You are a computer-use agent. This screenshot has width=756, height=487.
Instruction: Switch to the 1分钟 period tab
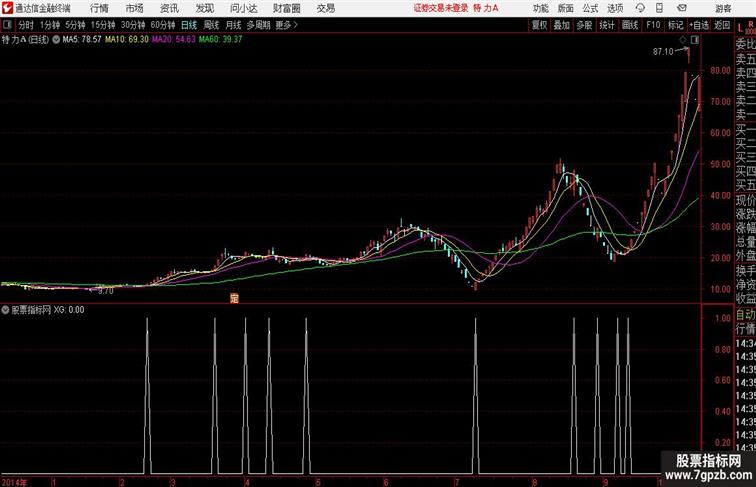50,25
